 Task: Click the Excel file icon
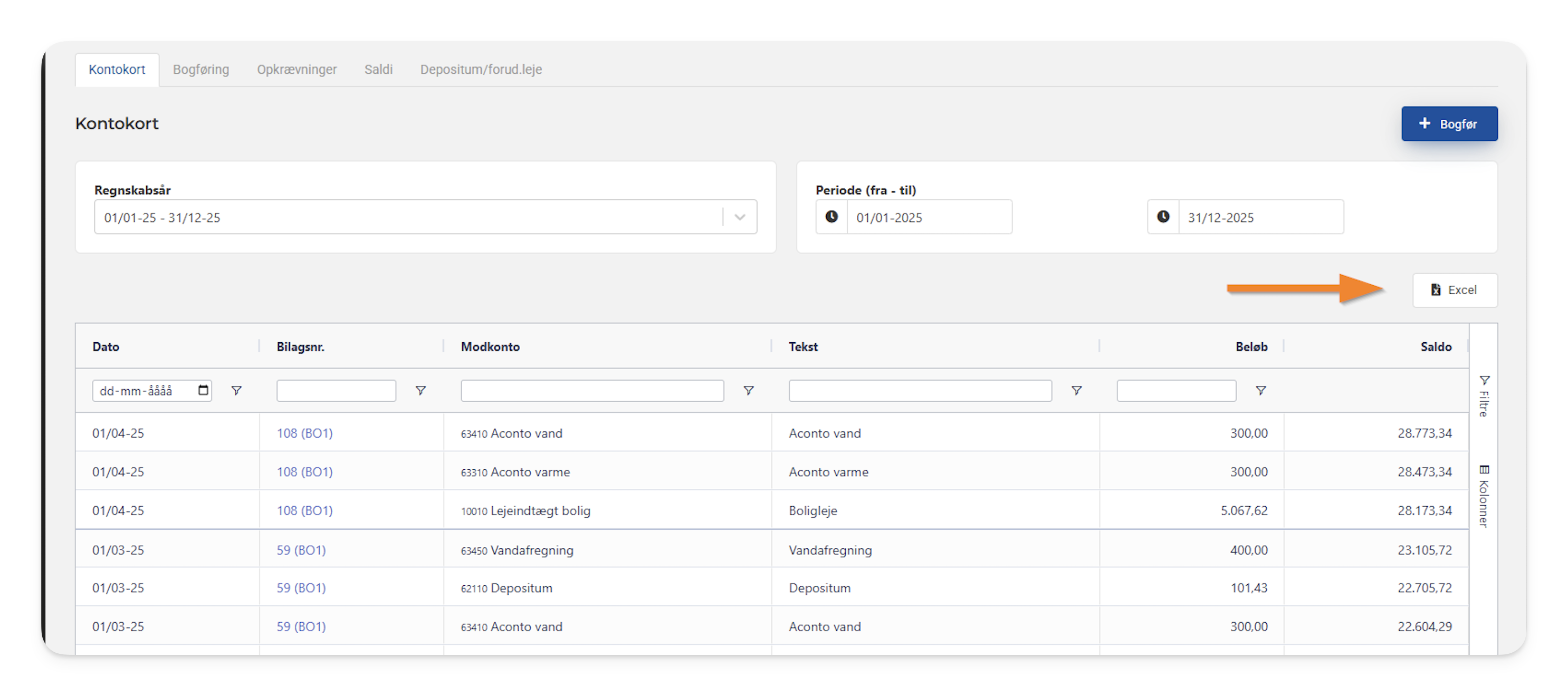click(1435, 289)
